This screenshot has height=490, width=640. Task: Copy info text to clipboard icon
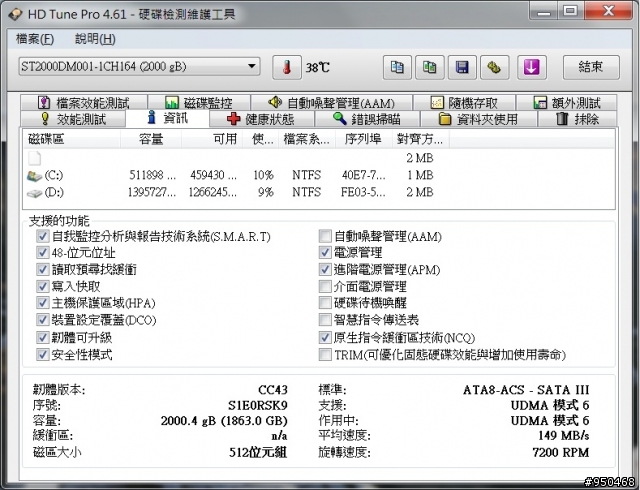[397, 67]
